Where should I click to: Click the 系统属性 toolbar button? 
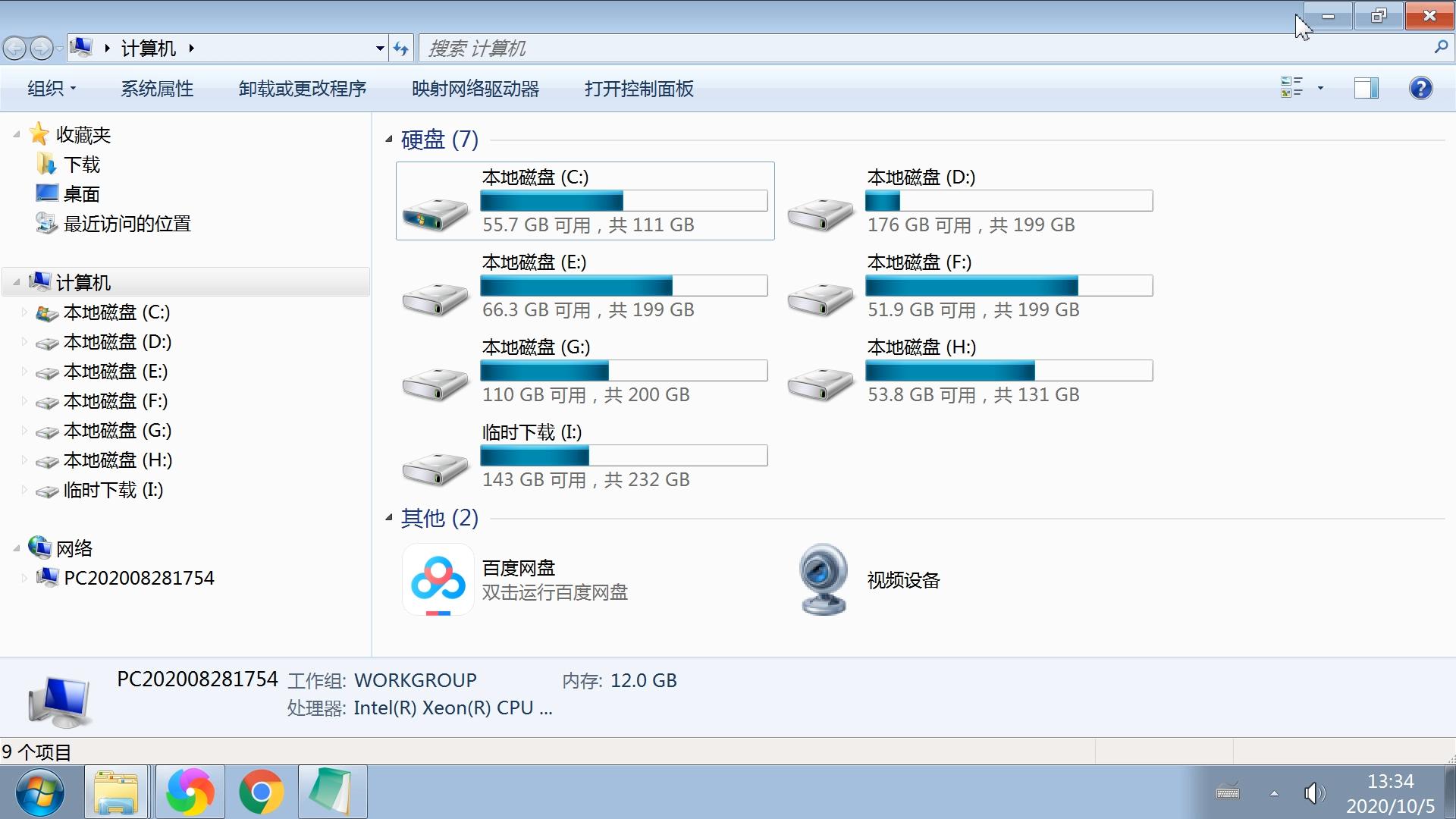coord(156,88)
